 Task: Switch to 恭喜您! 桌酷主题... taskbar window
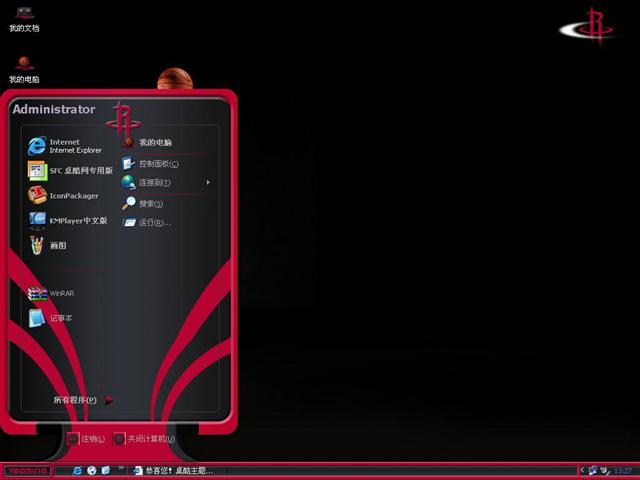coord(173,471)
